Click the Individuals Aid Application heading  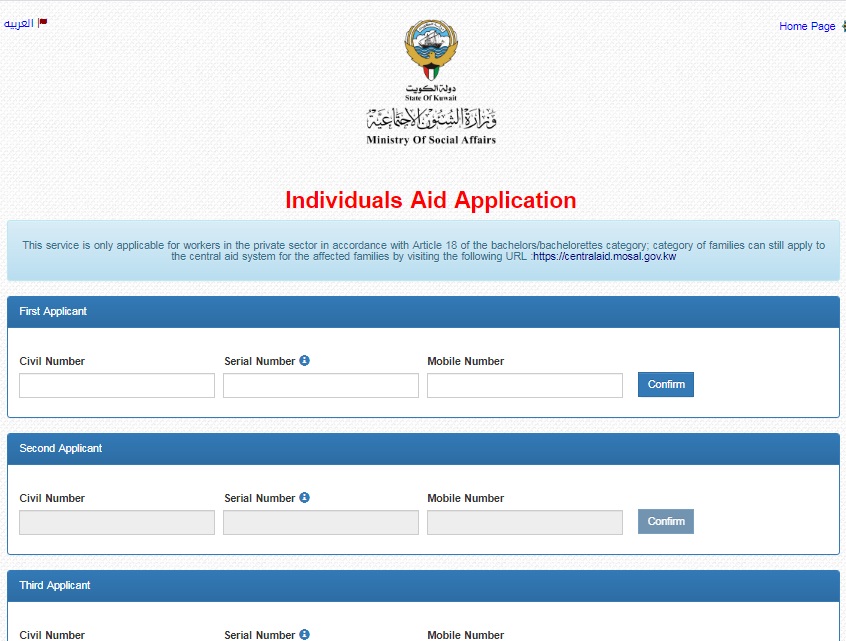click(431, 200)
